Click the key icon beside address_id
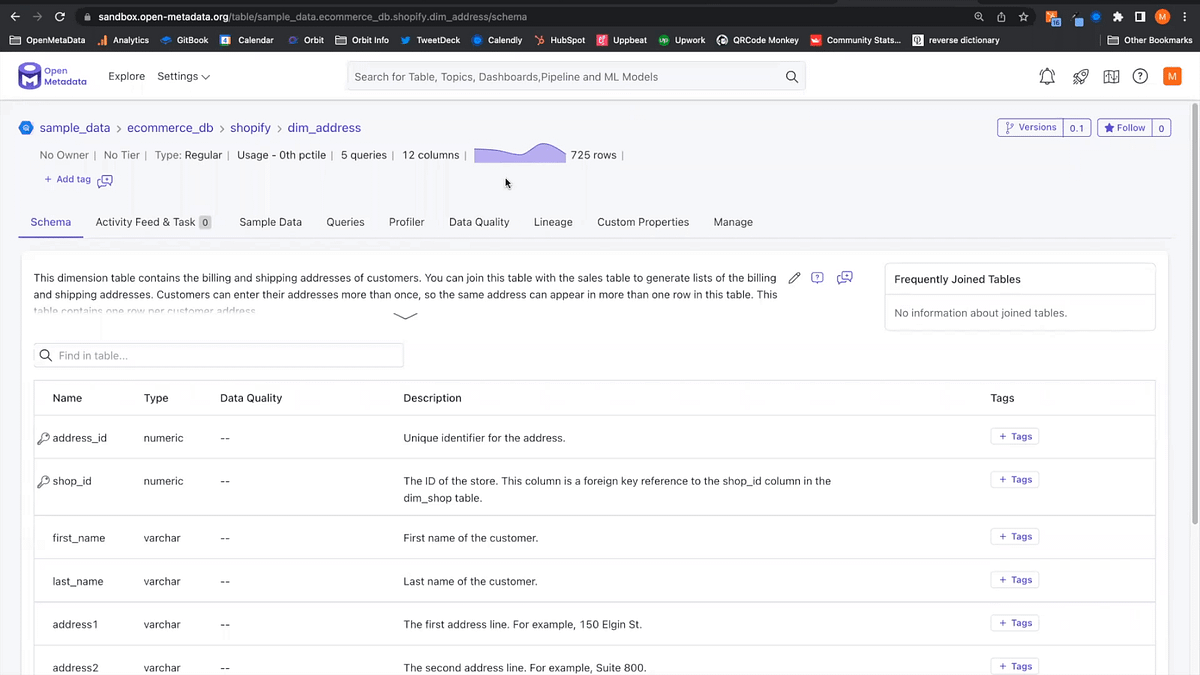The width and height of the screenshot is (1200, 675). pos(42,437)
